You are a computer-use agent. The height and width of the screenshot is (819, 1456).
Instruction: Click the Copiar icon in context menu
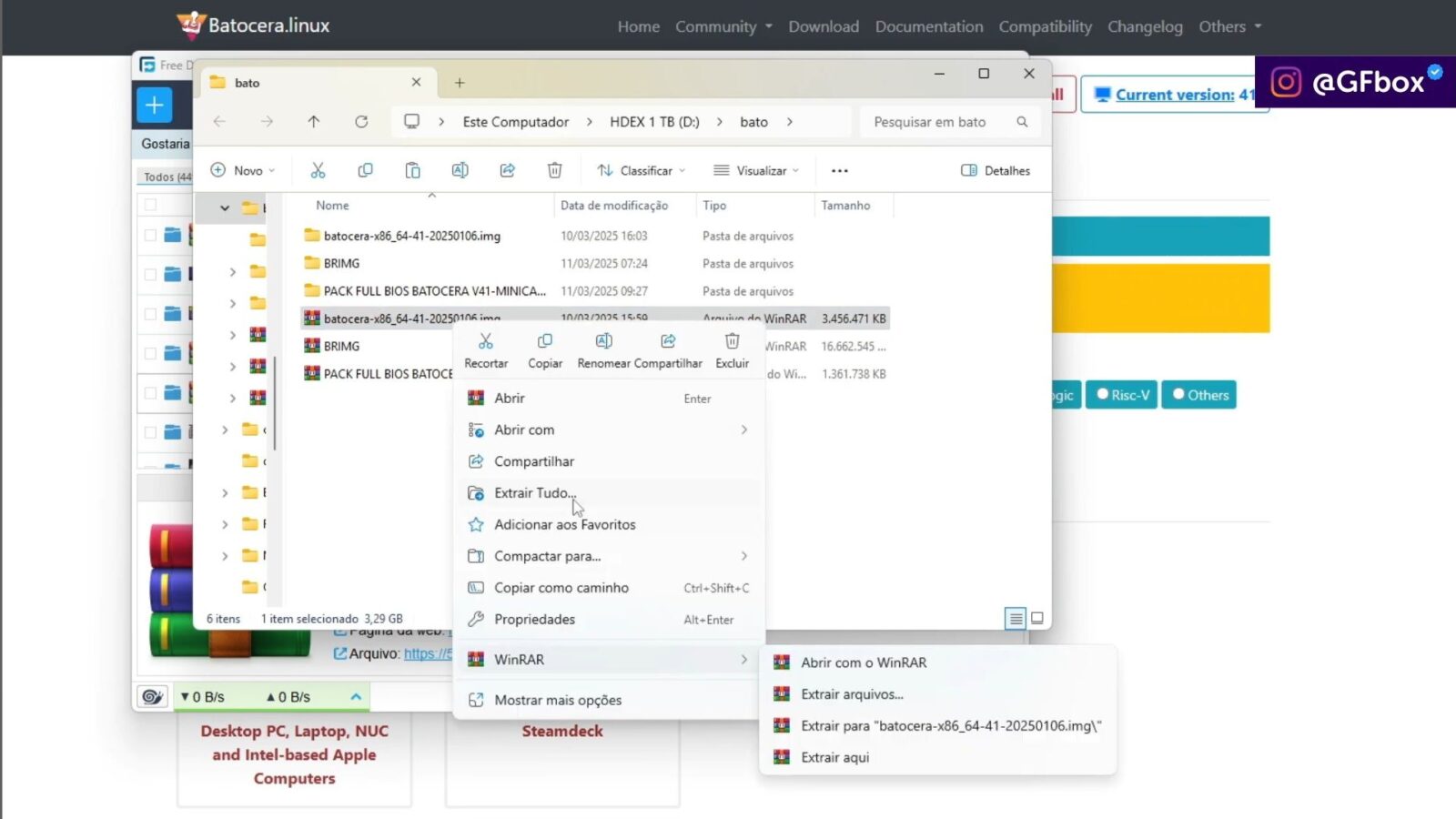(545, 342)
